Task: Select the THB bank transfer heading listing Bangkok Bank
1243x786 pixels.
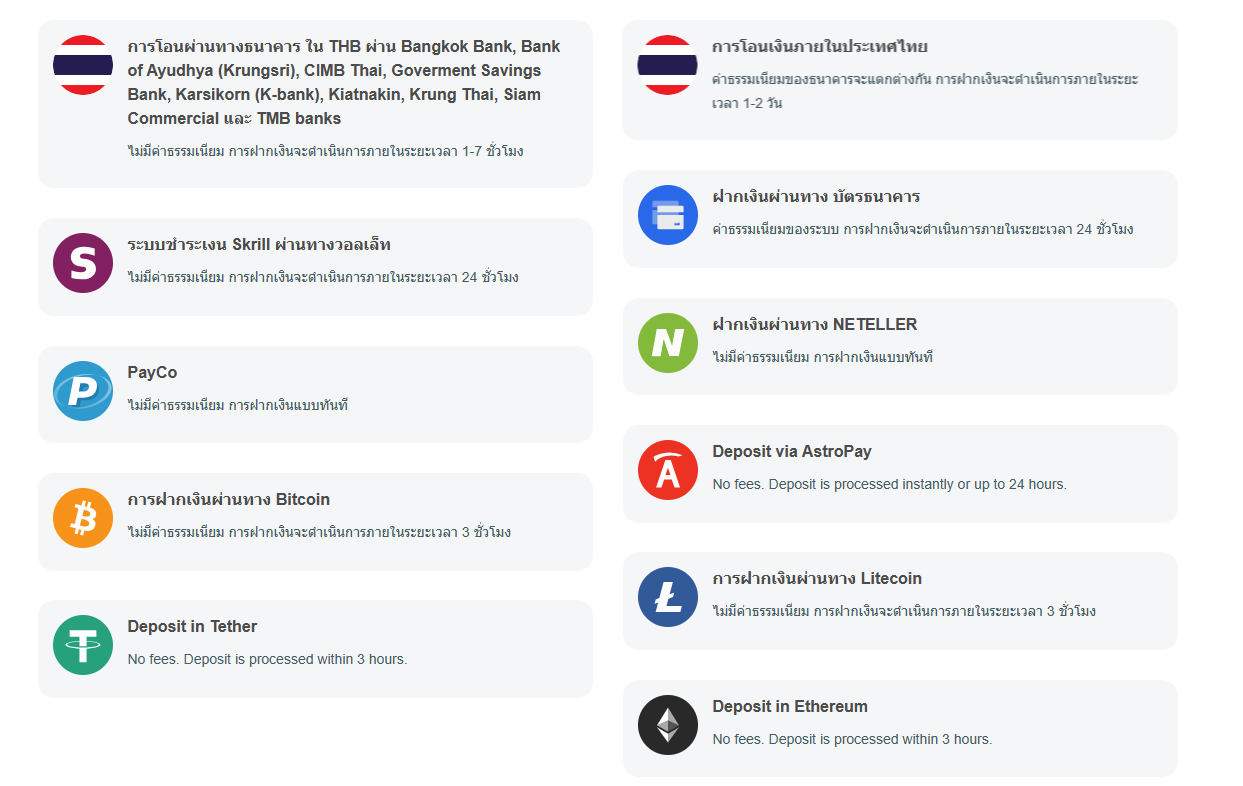Action: coord(344,82)
